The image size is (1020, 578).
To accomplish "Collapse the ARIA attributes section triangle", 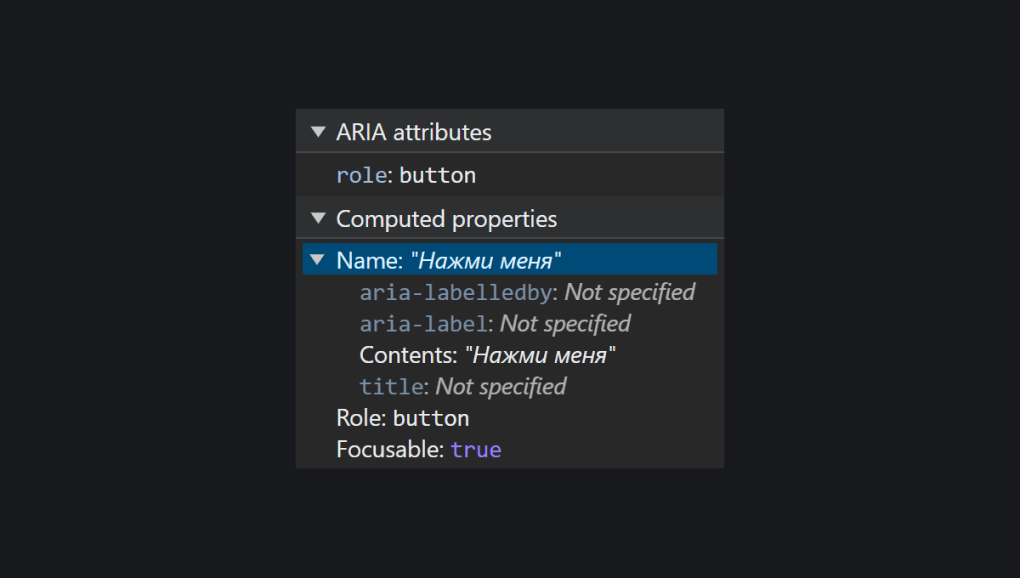I will tap(318, 132).
